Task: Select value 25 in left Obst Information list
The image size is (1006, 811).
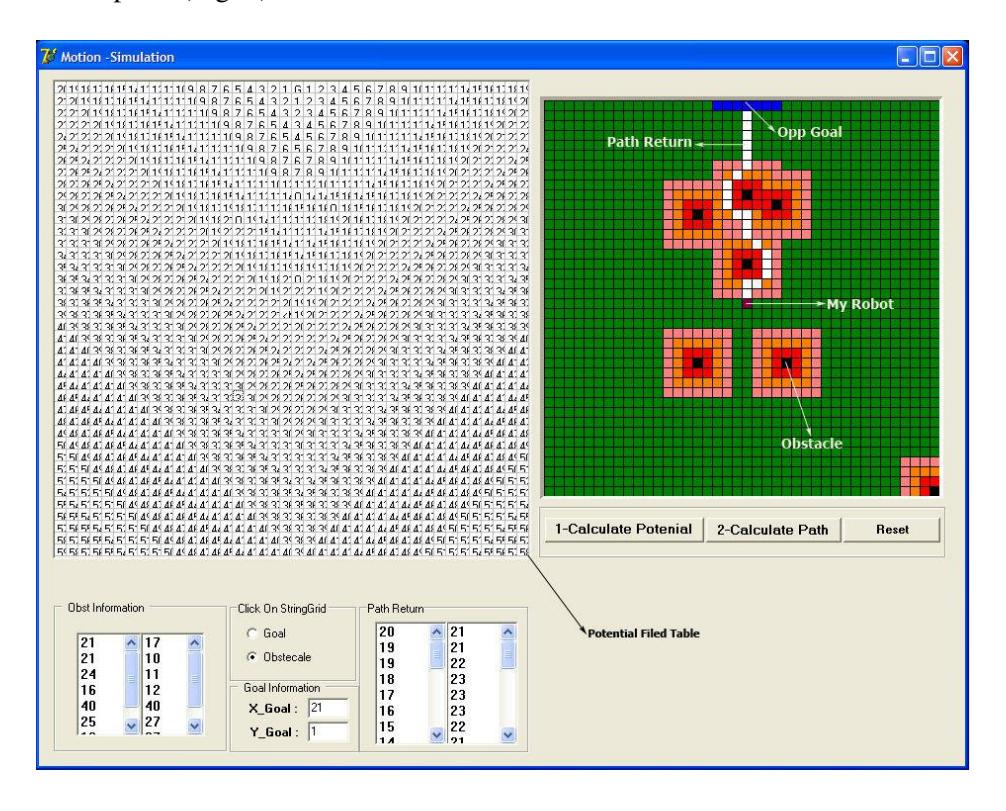Action: pos(89,722)
